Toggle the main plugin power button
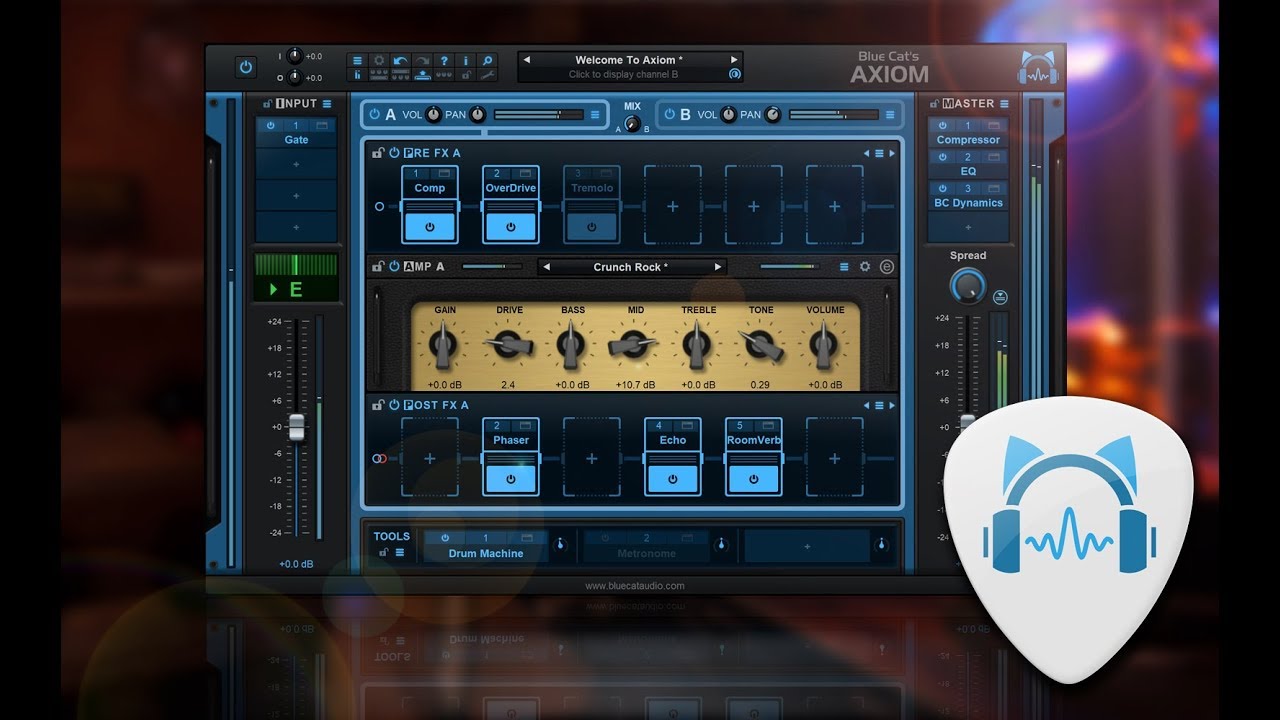This screenshot has height=720, width=1280. (x=246, y=67)
